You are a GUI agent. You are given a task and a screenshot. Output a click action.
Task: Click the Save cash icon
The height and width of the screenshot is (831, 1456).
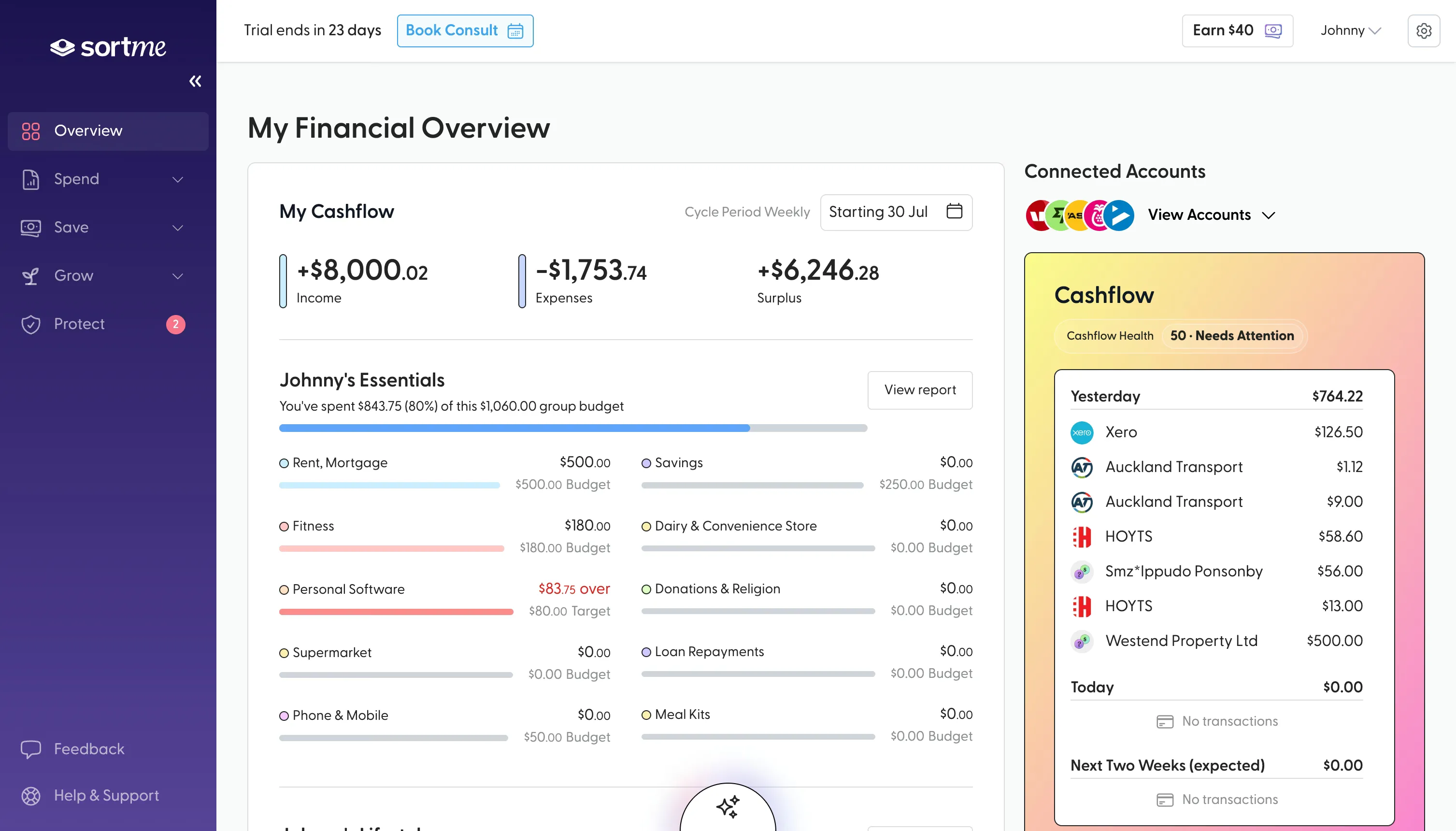[31, 228]
